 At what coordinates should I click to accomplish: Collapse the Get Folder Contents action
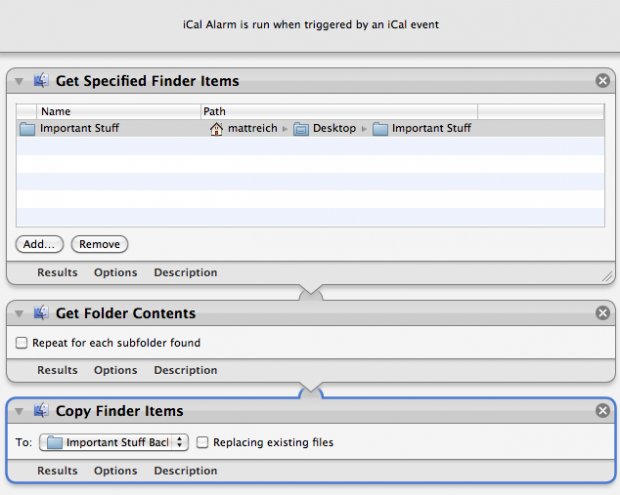click(19, 314)
